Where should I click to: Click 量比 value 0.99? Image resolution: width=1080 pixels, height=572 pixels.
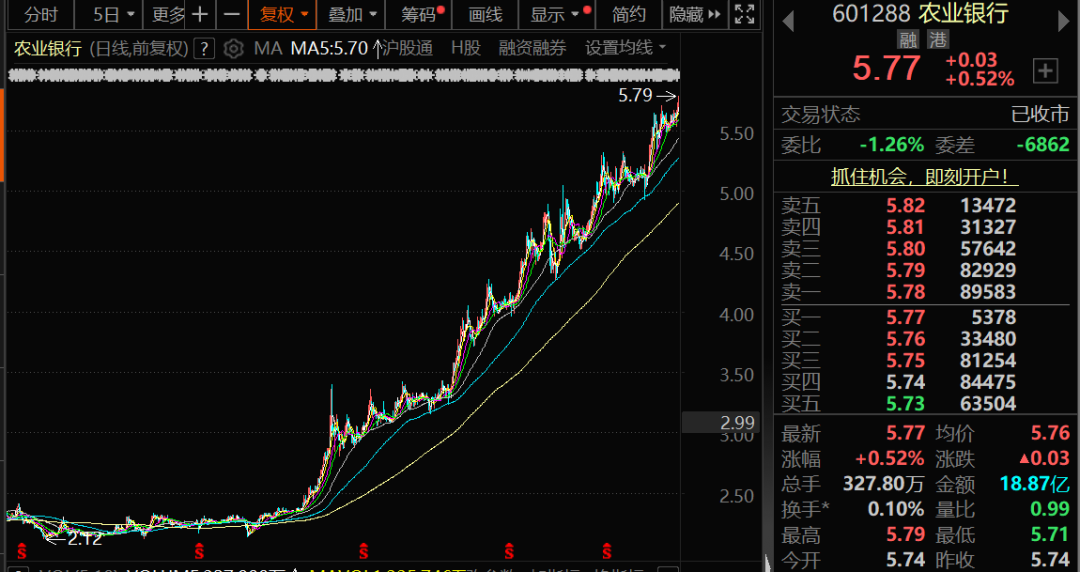[1050, 509]
